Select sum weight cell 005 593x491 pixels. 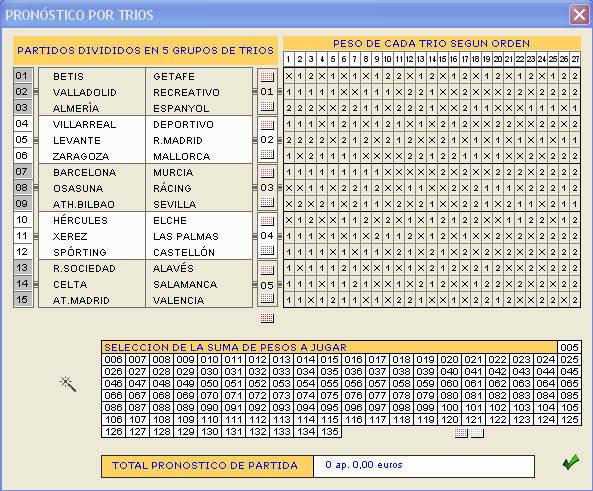click(x=569, y=347)
